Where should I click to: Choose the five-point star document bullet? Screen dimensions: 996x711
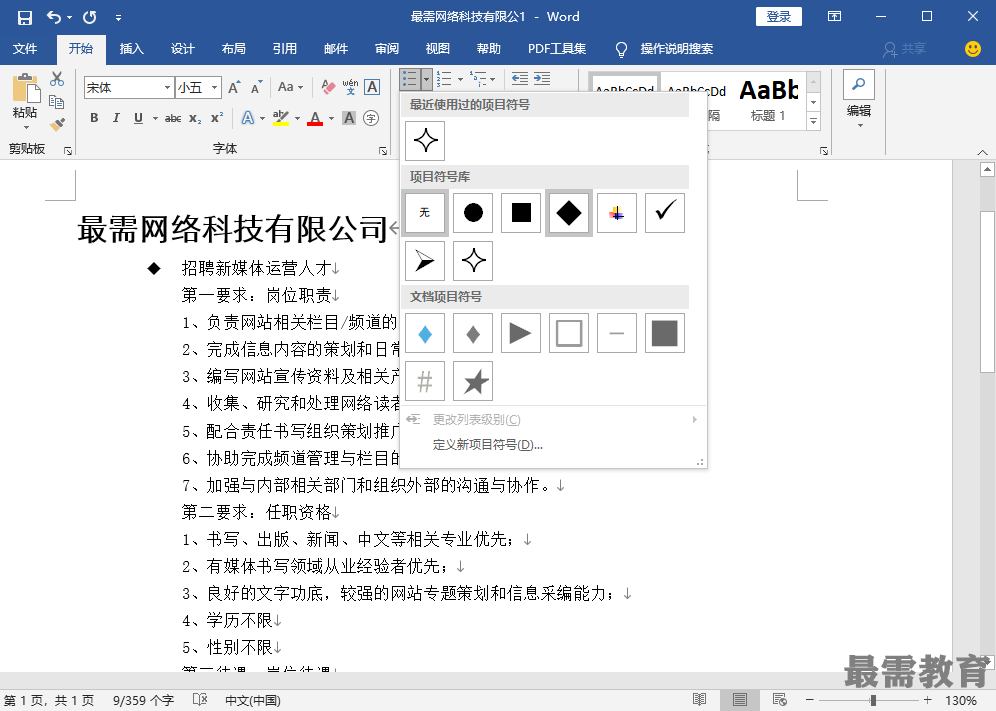click(473, 381)
